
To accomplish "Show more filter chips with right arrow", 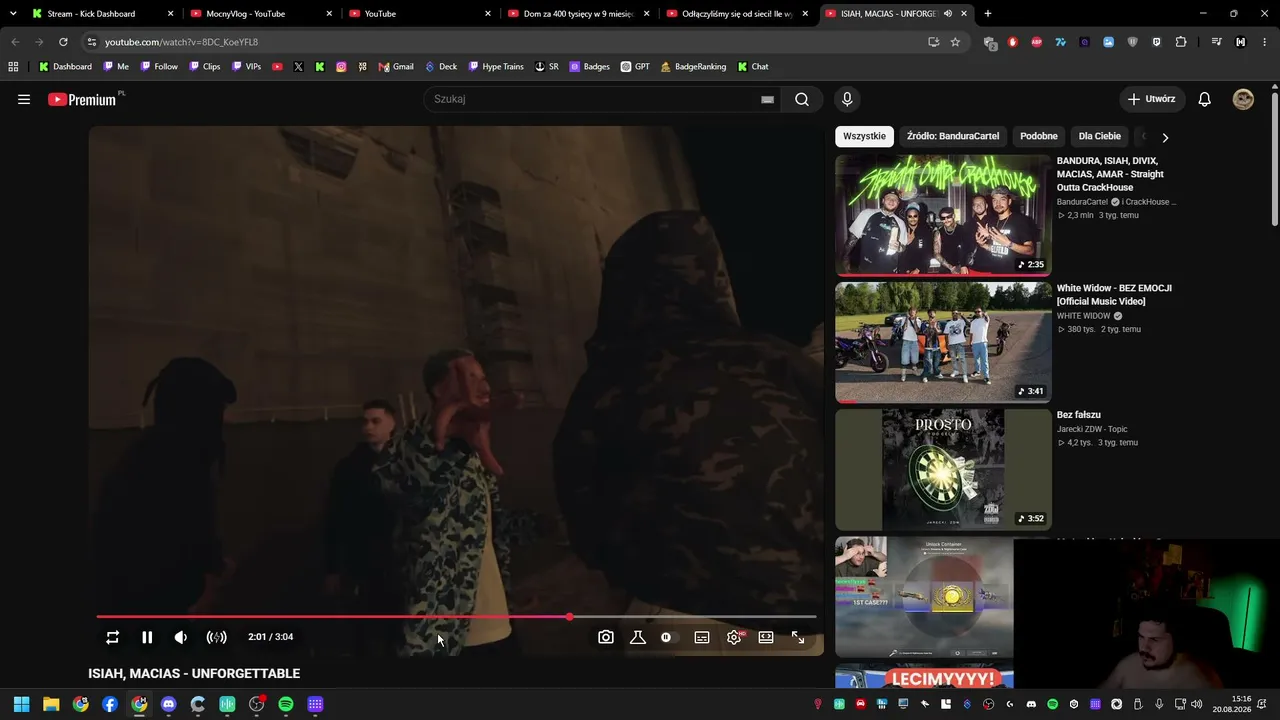I will pos(1165,137).
